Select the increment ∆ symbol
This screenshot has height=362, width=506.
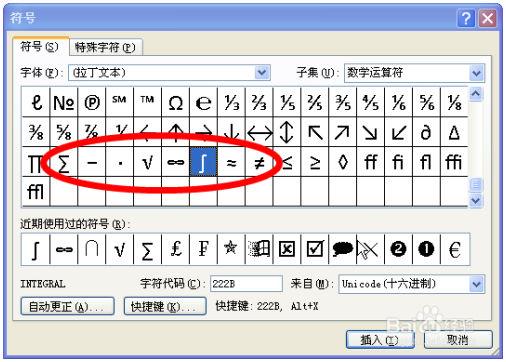coord(454,132)
